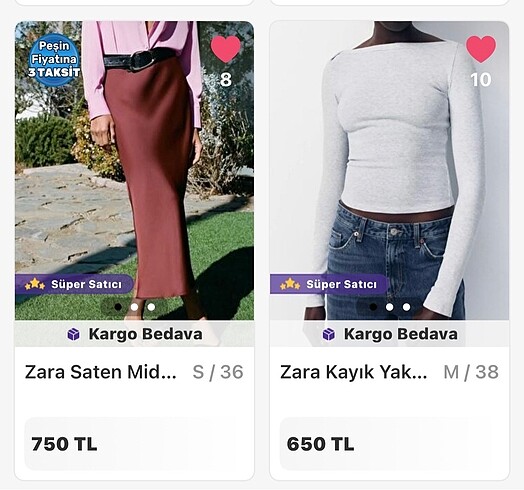Select second image dot on grey top photo
This screenshot has height=490, width=524.
tap(390, 307)
